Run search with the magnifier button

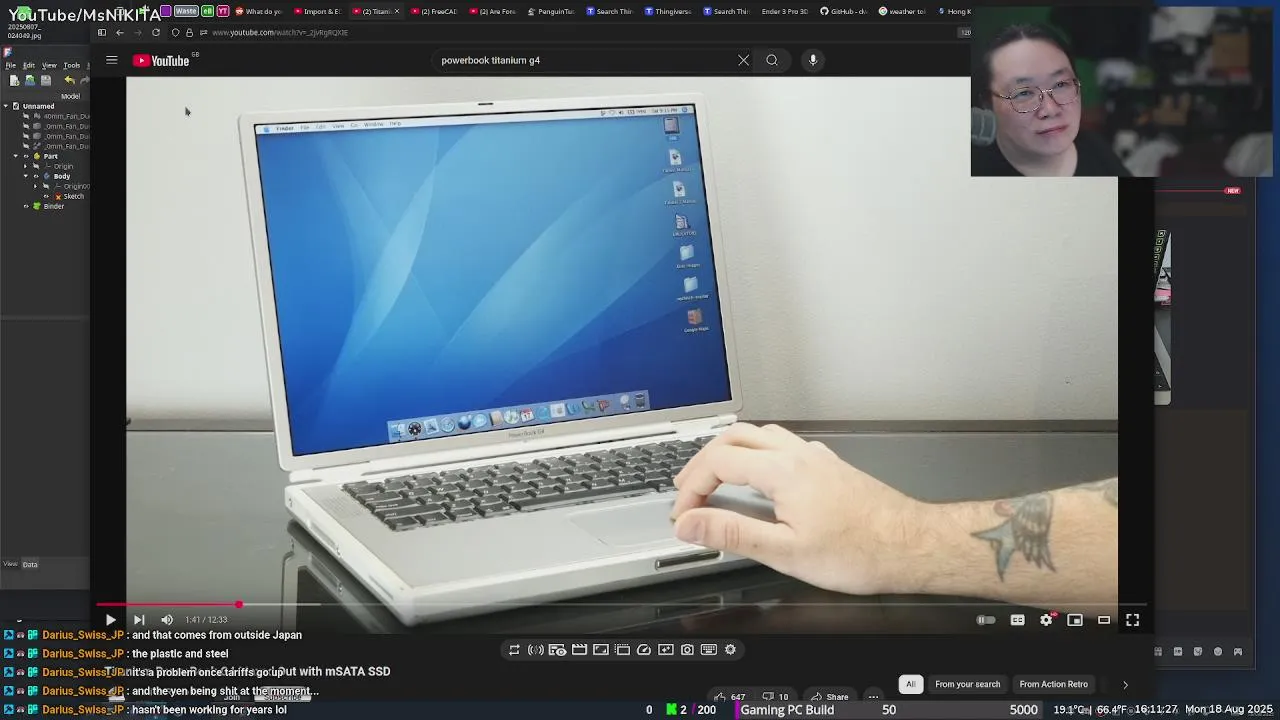click(x=772, y=60)
